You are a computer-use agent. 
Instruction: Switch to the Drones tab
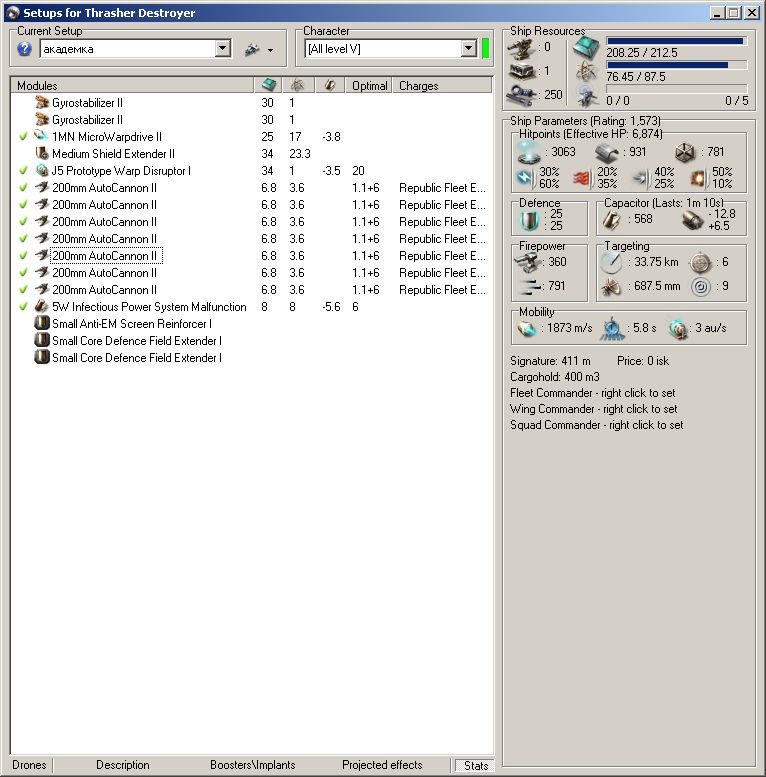[29, 765]
